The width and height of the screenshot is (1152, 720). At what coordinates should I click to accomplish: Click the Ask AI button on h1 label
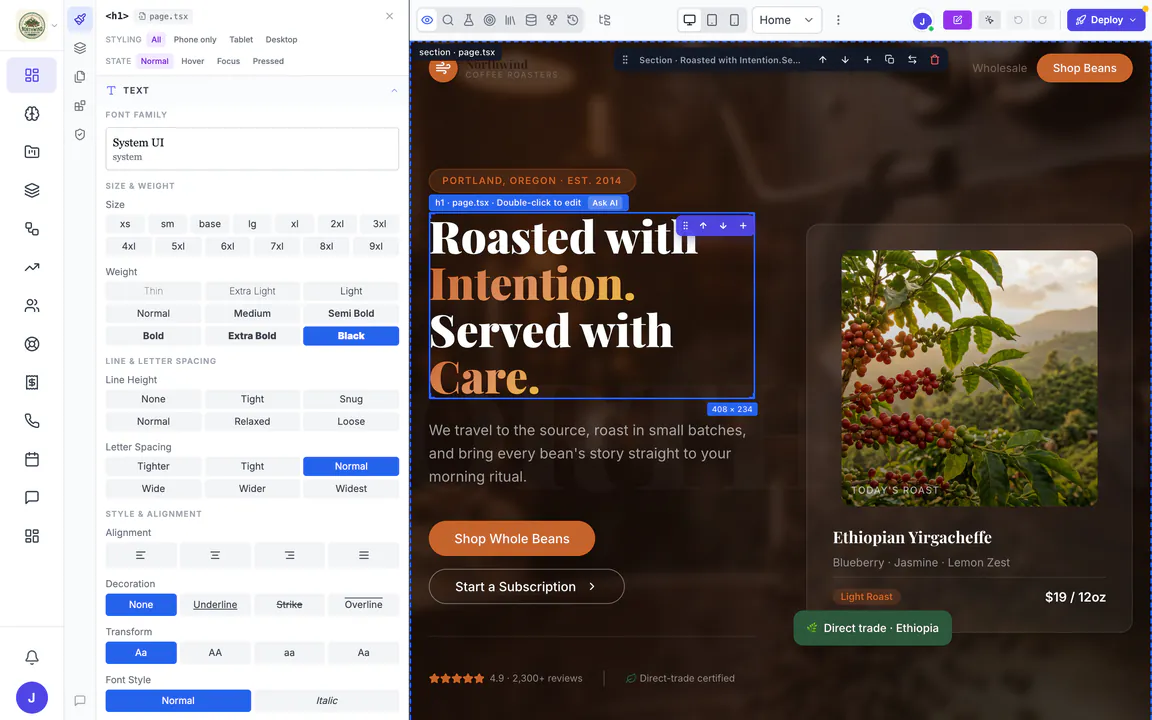[x=605, y=203]
